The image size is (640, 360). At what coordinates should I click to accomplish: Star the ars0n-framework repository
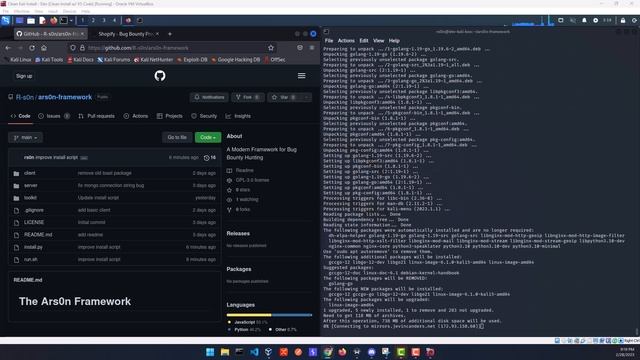point(284,97)
